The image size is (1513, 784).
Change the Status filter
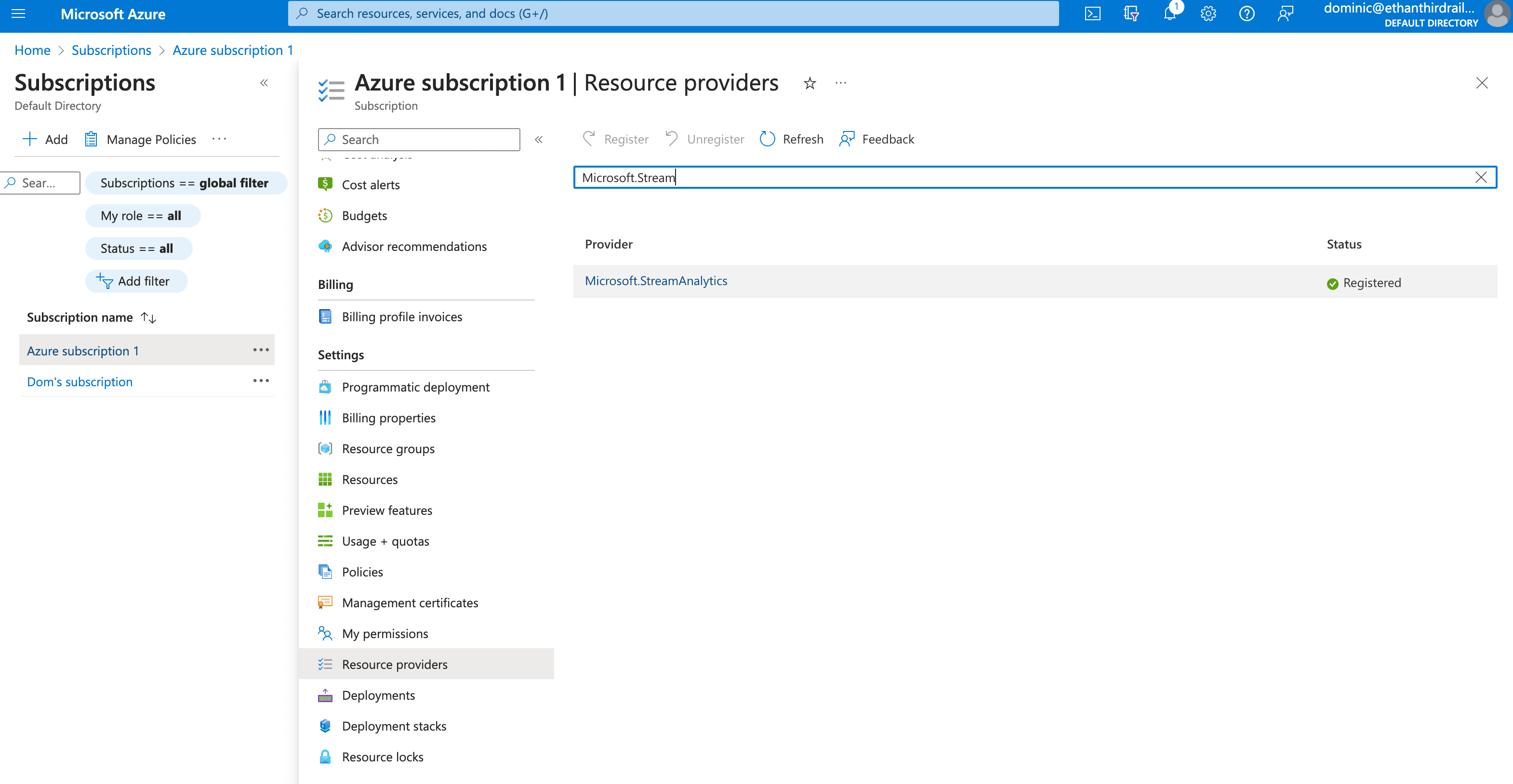pyautogui.click(x=139, y=249)
